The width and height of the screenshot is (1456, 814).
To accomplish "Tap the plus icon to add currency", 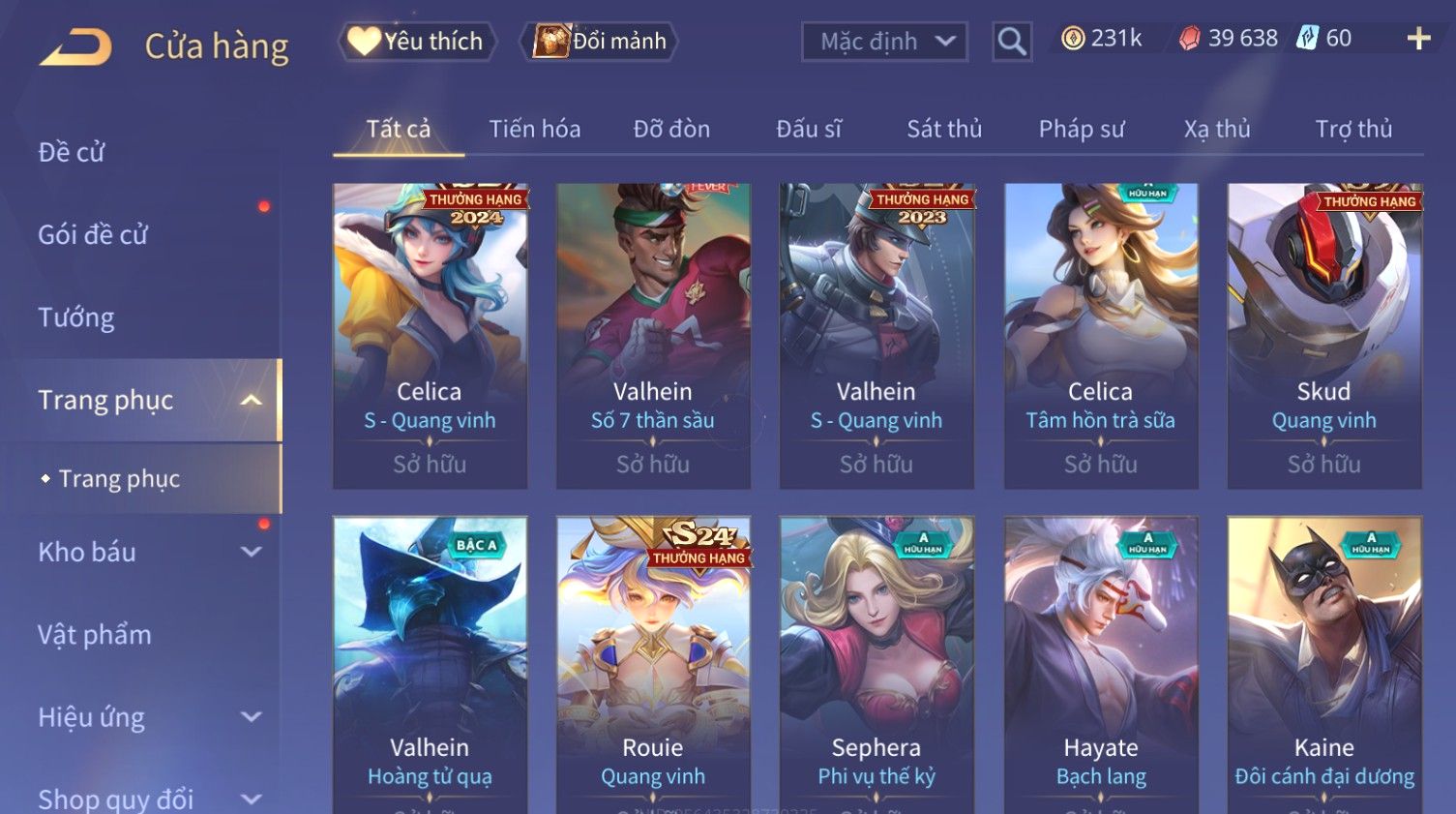I will tap(1418, 39).
